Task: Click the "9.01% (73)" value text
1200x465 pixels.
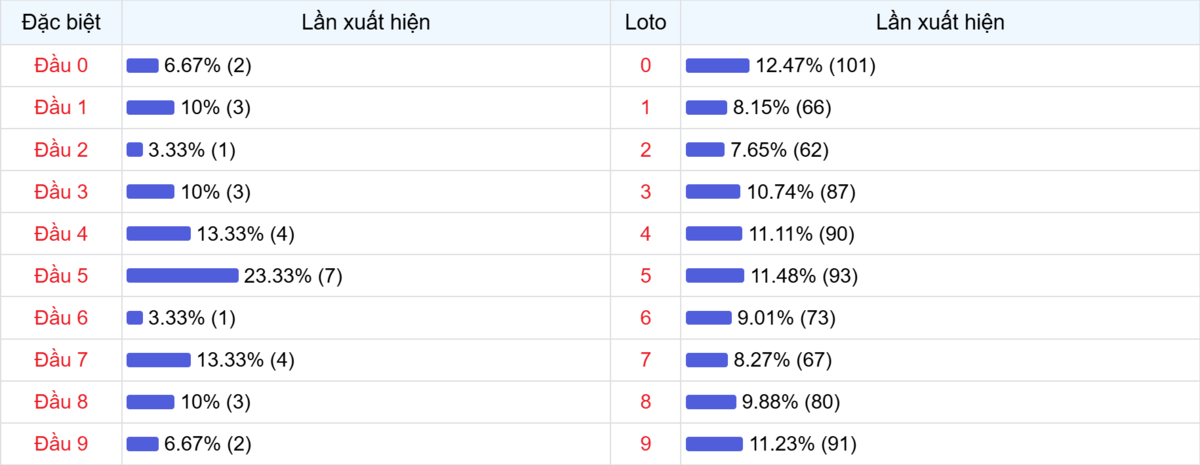Action: tap(786, 318)
